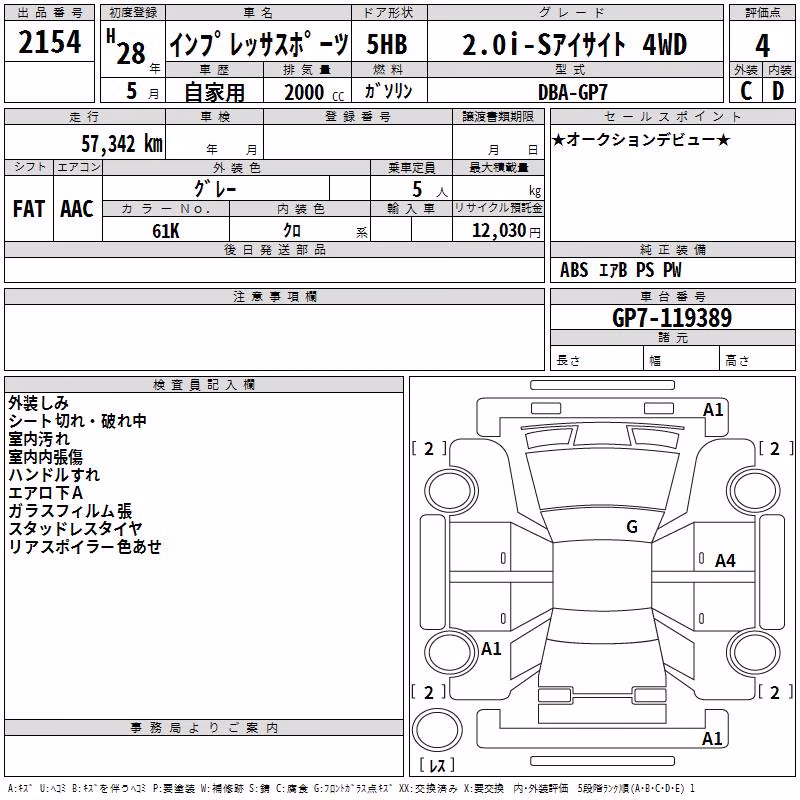Click the 高さ dimension field
The image size is (800, 800).
click(x=757, y=360)
